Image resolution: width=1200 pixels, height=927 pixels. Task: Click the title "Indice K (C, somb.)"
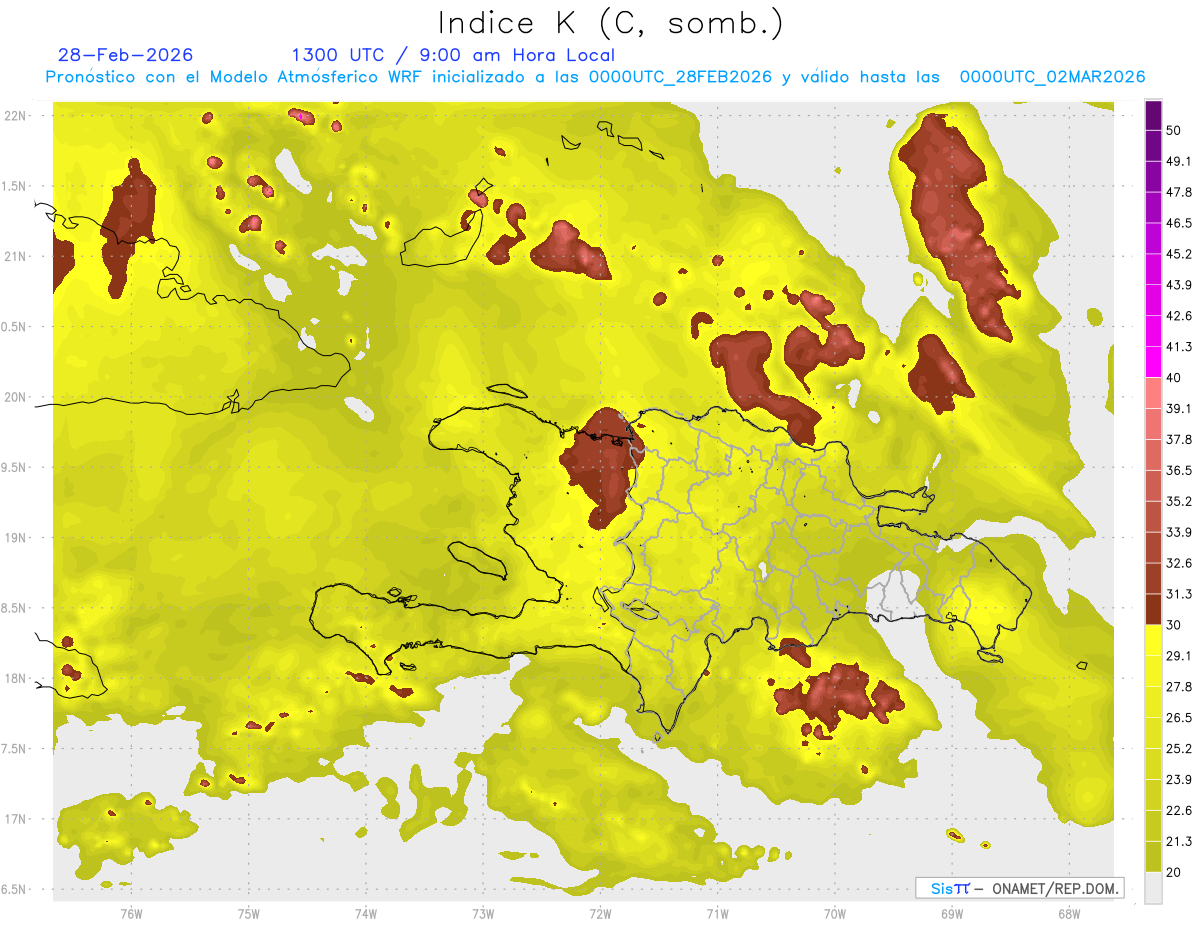[610, 24]
